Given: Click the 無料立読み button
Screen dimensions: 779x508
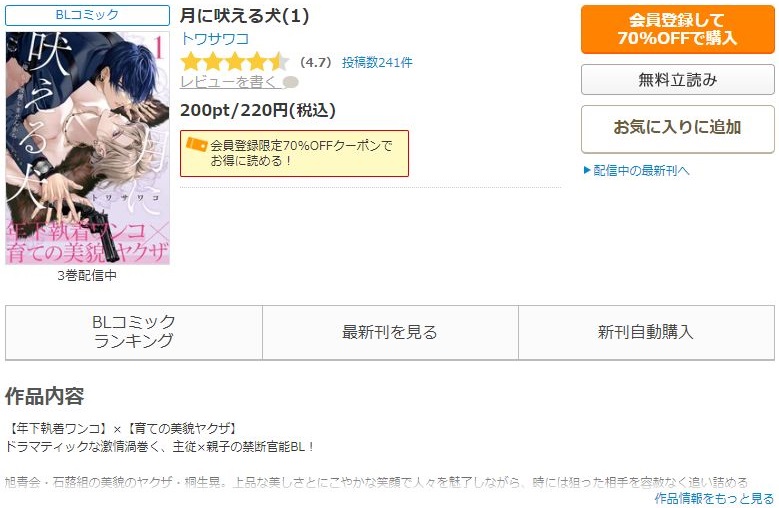Looking at the screenshot, I should (x=678, y=79).
